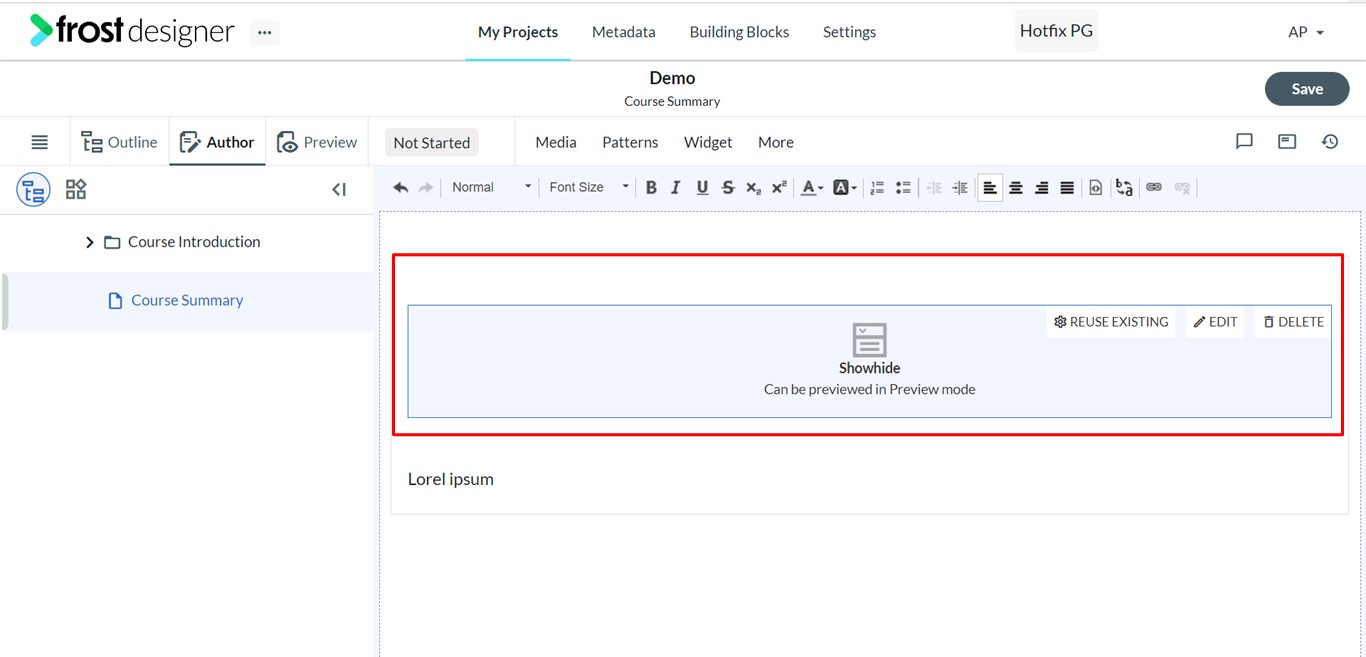Justify the text
Screen dimensions: 1366x657
pos(1068,187)
